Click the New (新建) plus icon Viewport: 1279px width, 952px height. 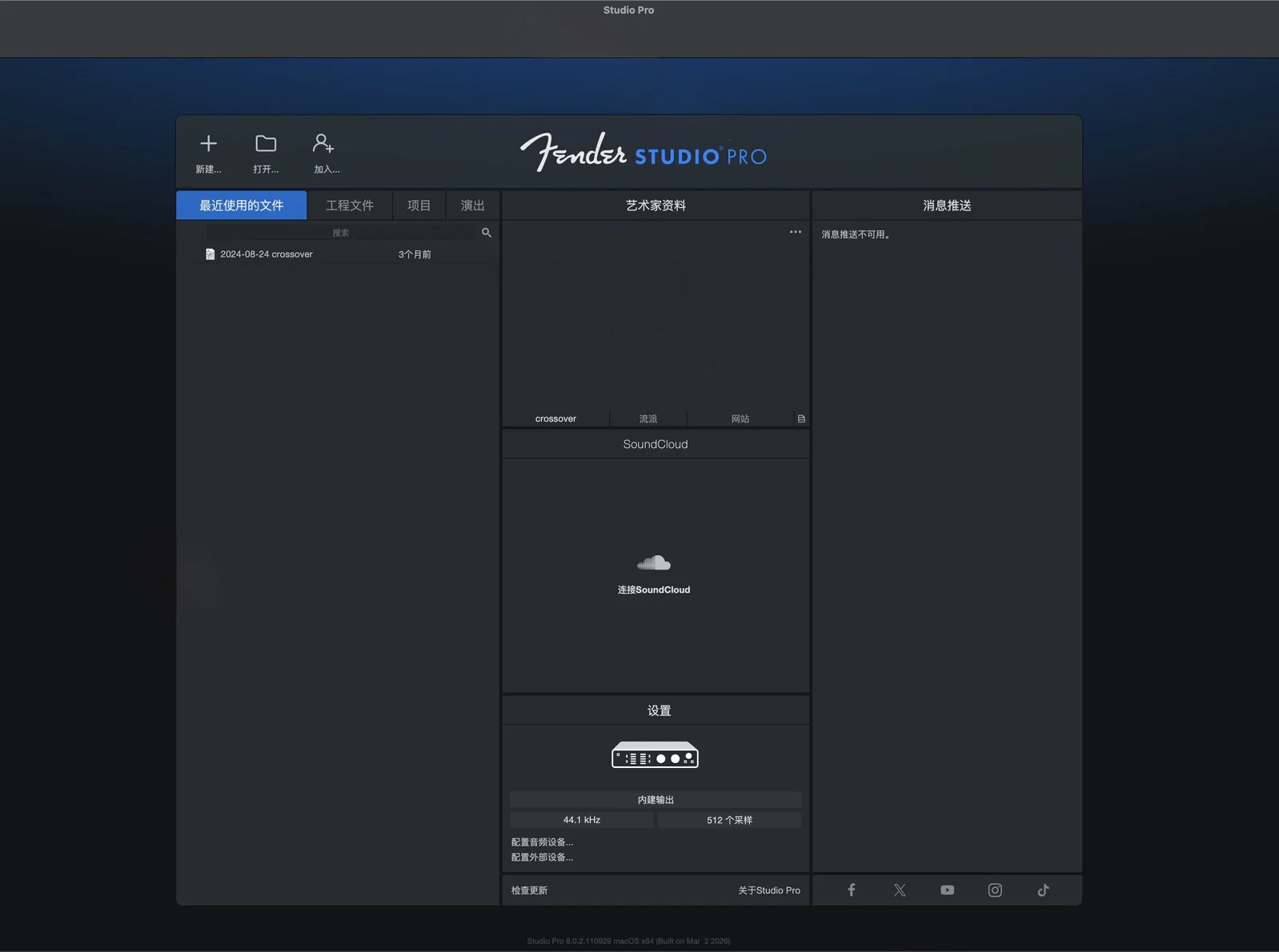click(x=208, y=144)
